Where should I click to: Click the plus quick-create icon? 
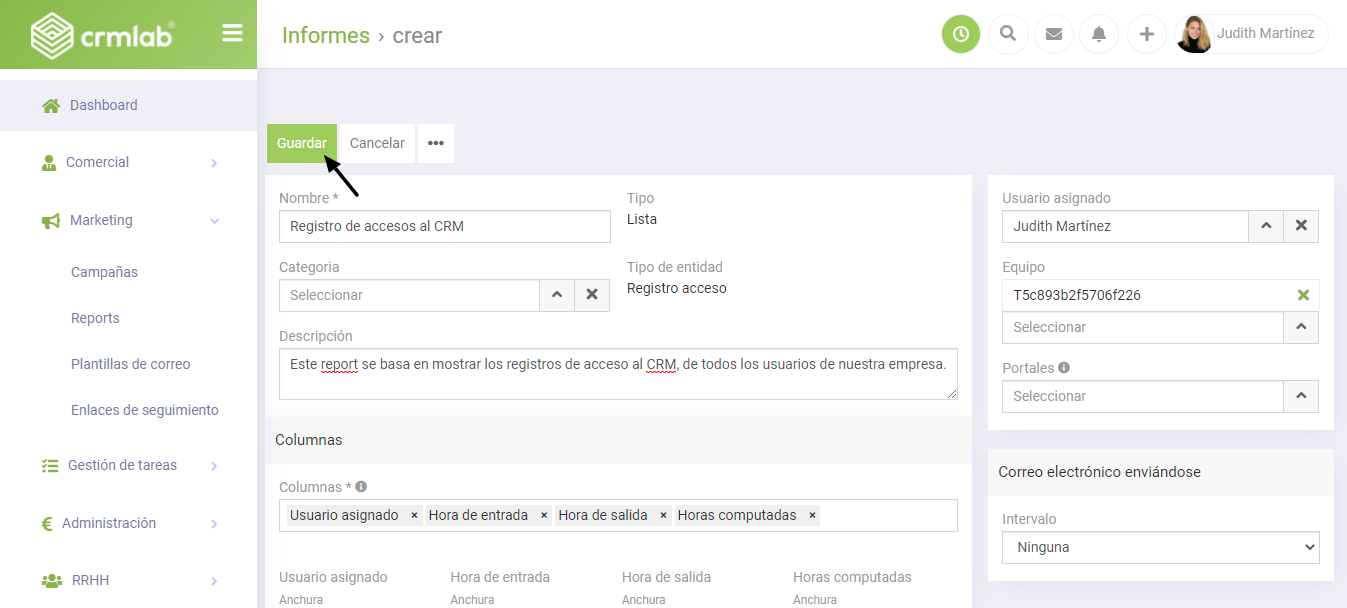click(1146, 34)
